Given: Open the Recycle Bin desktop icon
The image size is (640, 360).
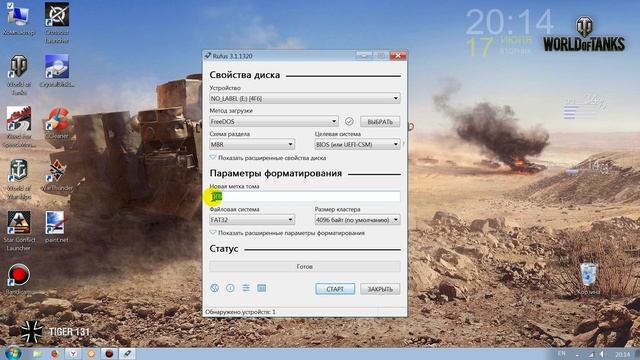Looking at the screenshot, I should (x=589, y=278).
